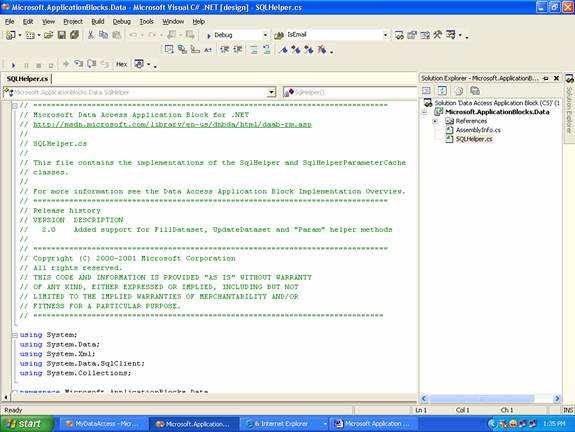Toggle Show All Files in Solution Explorer
This screenshot has height=432, width=575.
[459, 91]
